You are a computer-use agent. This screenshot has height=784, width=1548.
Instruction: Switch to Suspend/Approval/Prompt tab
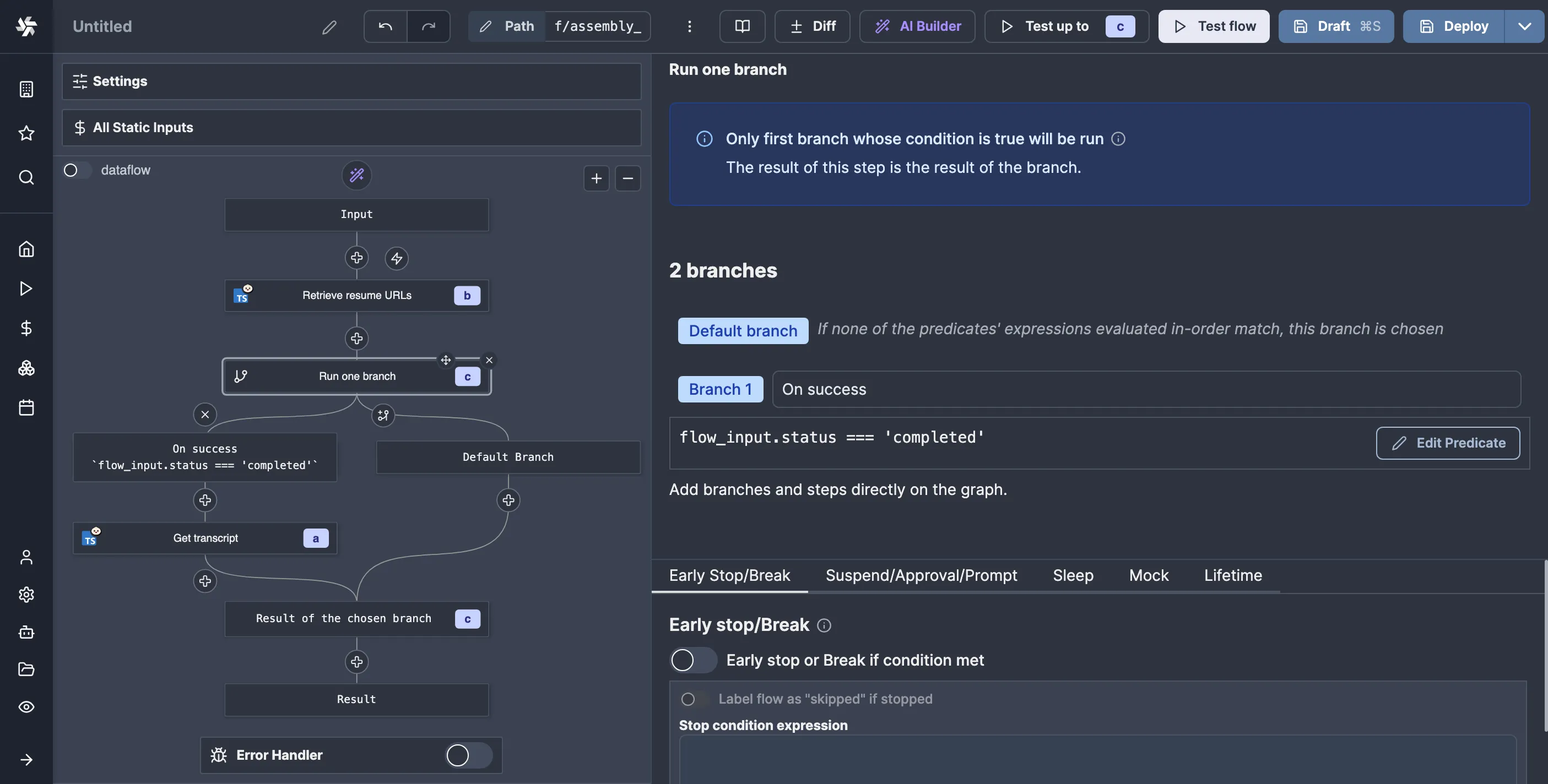[x=921, y=575]
